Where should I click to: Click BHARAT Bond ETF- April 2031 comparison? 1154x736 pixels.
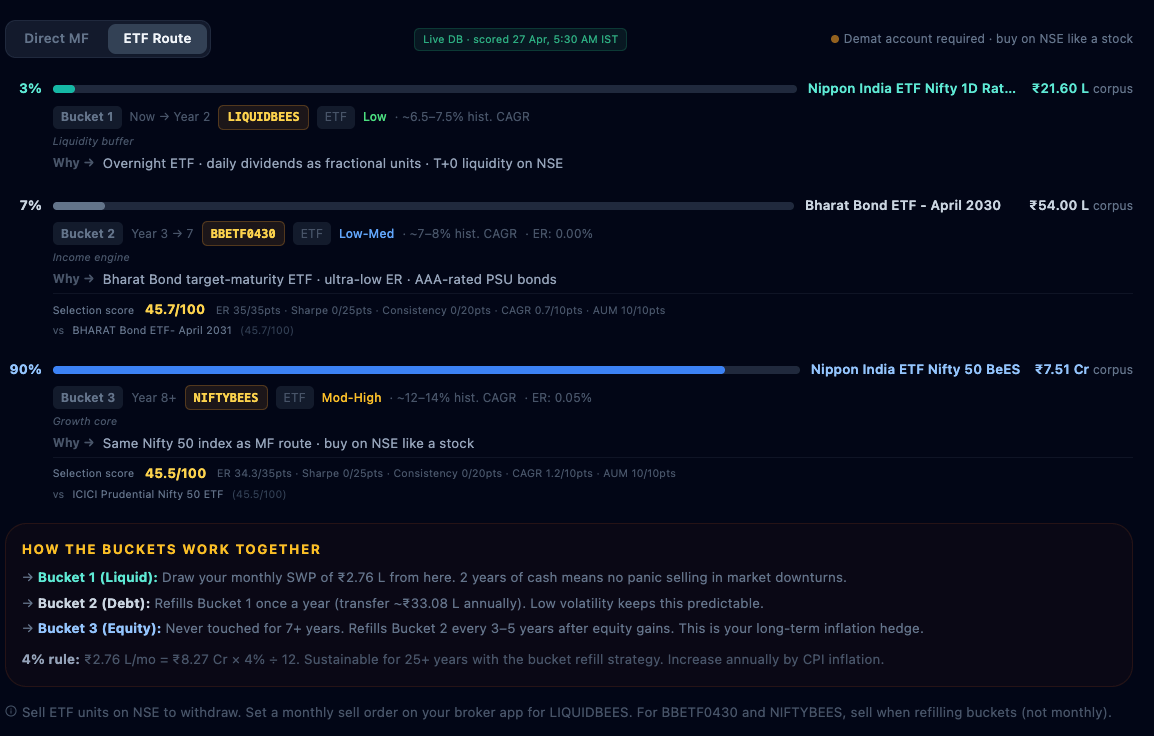[x=152, y=330]
